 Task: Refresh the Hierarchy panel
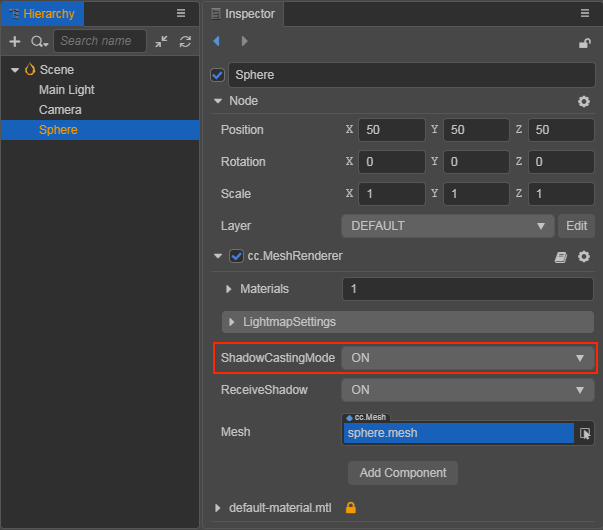click(x=185, y=42)
